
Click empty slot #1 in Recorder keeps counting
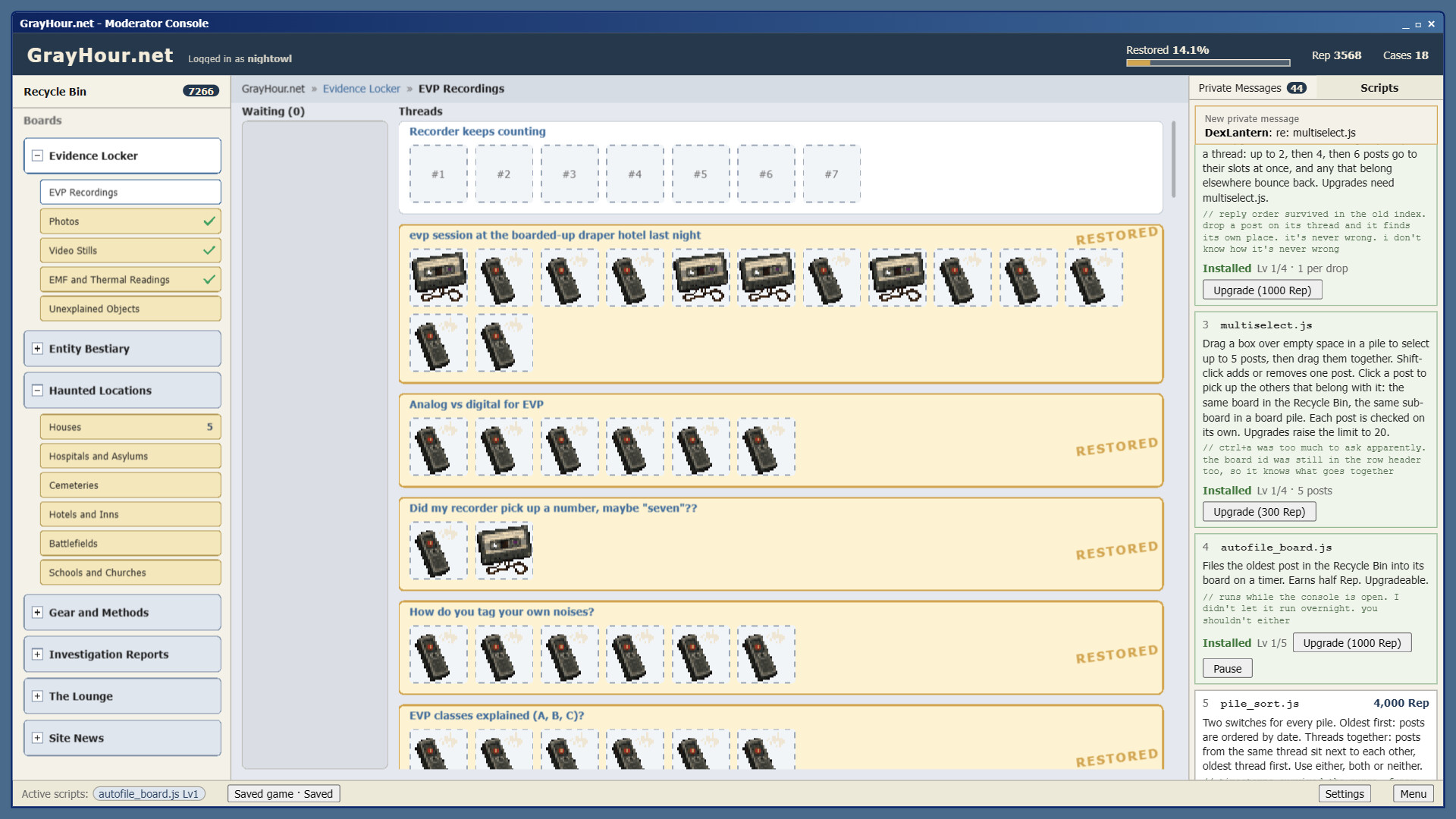coord(438,174)
